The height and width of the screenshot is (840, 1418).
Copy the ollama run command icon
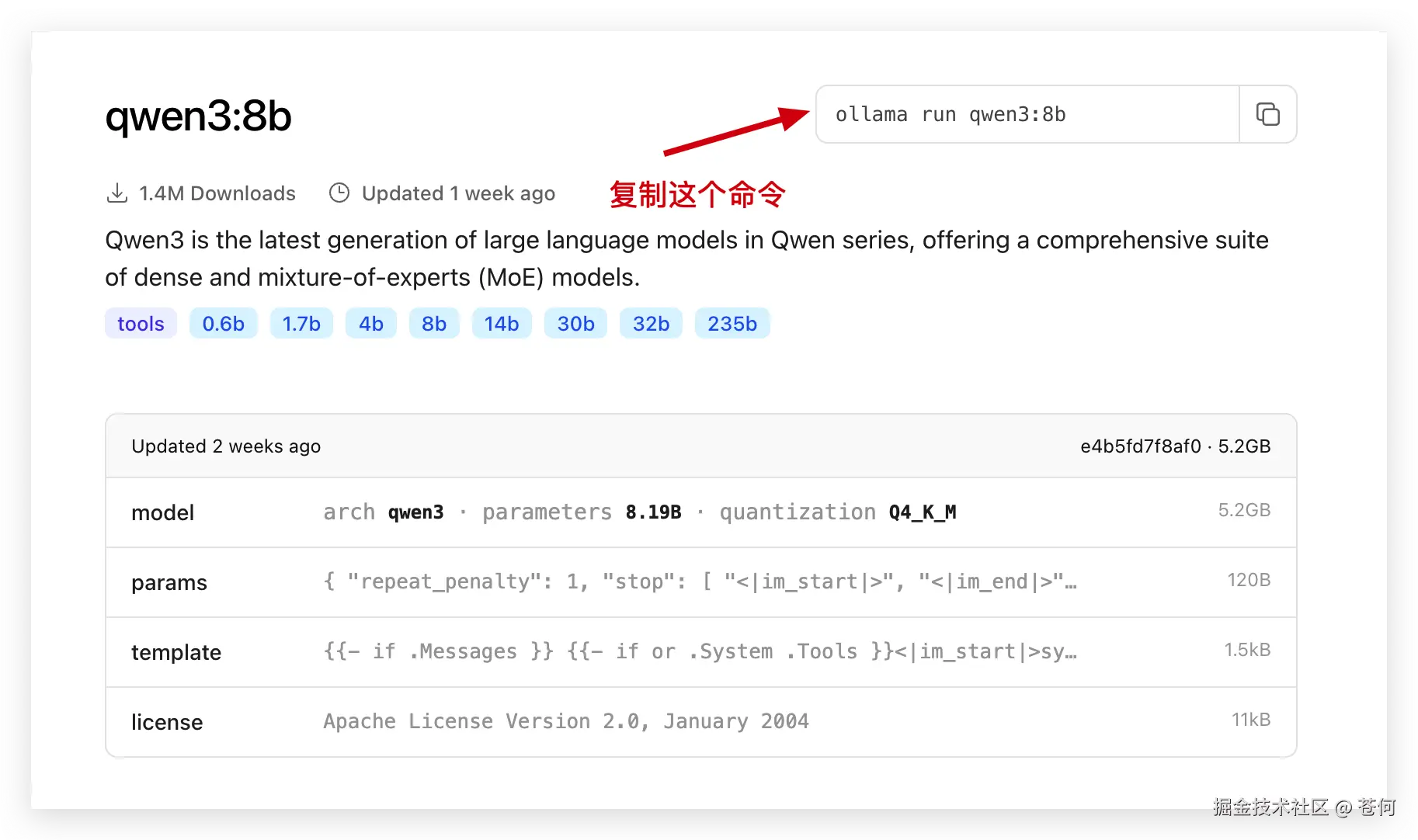point(1267,114)
